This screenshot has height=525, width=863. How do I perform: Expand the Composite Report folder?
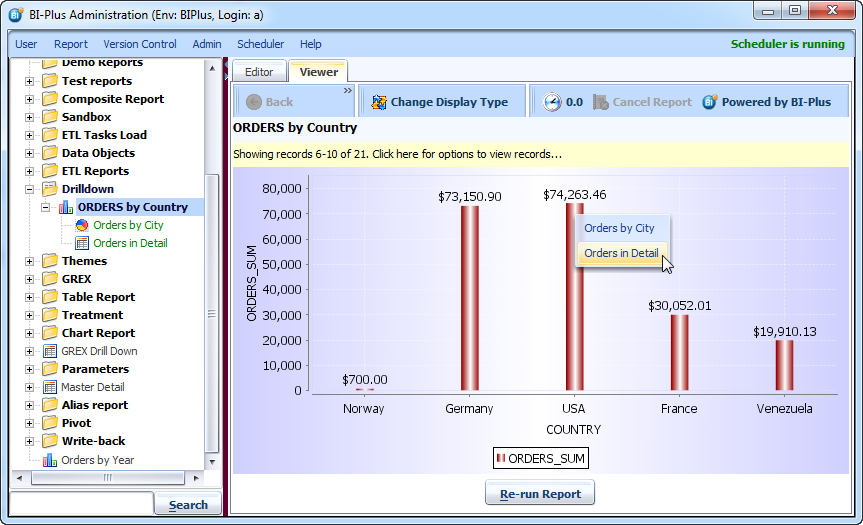click(x=29, y=99)
